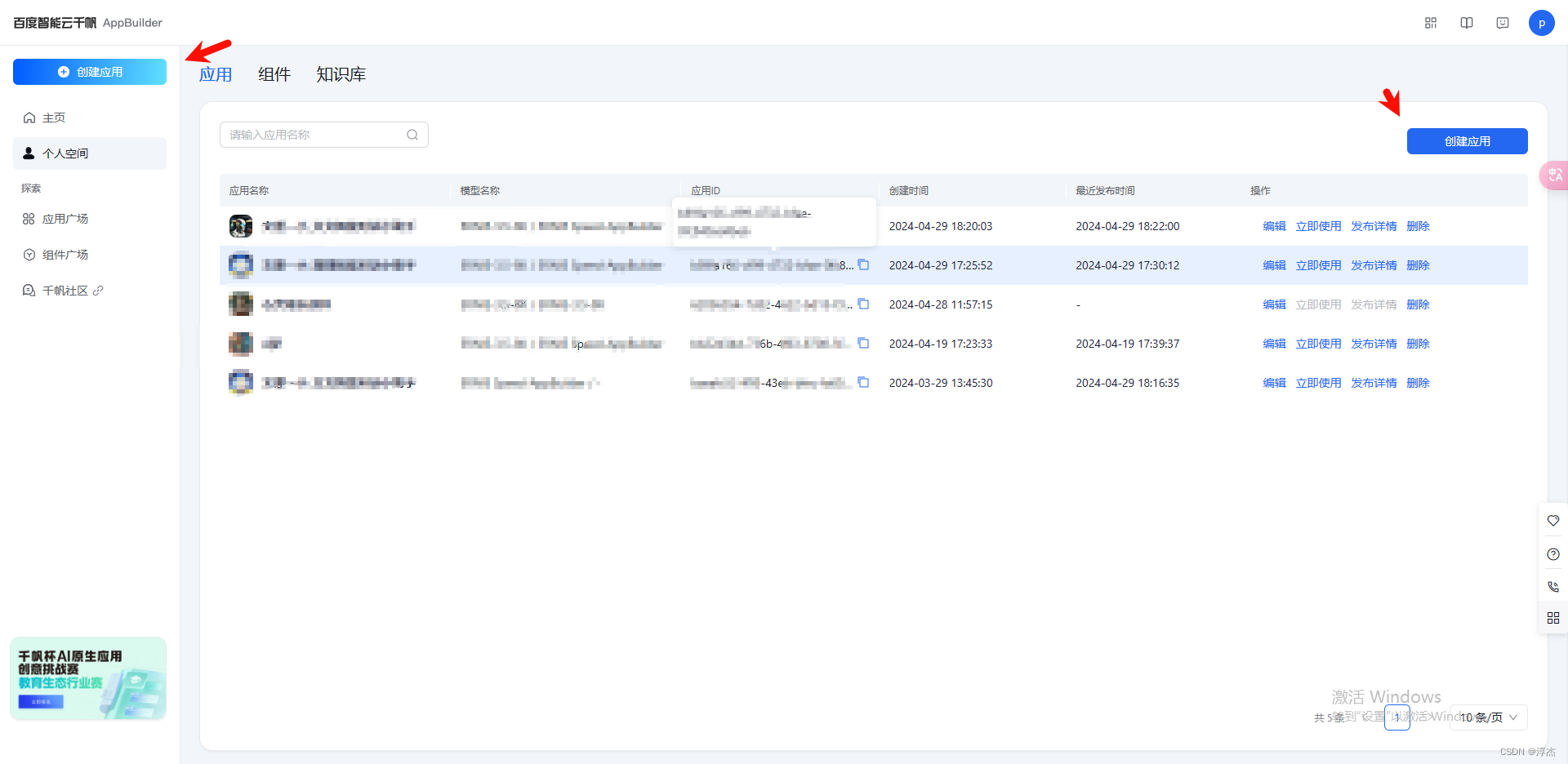Open 发布详情 for 13:45:30 row

1374,383
